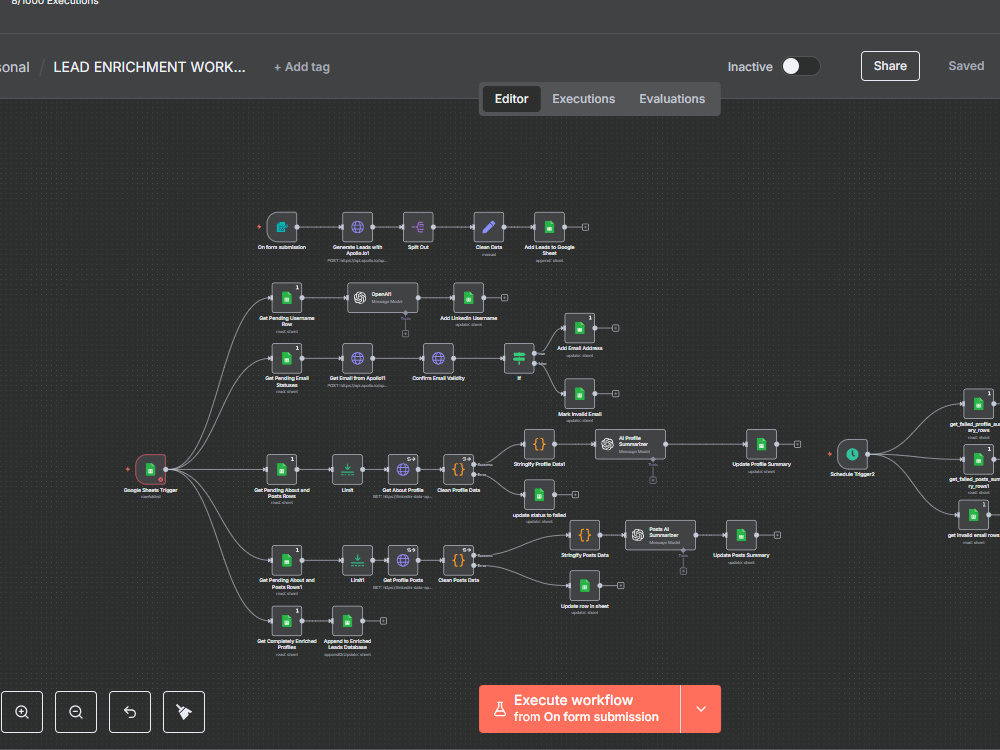Switch to the Executions tab
The height and width of the screenshot is (750, 1000).
(584, 99)
